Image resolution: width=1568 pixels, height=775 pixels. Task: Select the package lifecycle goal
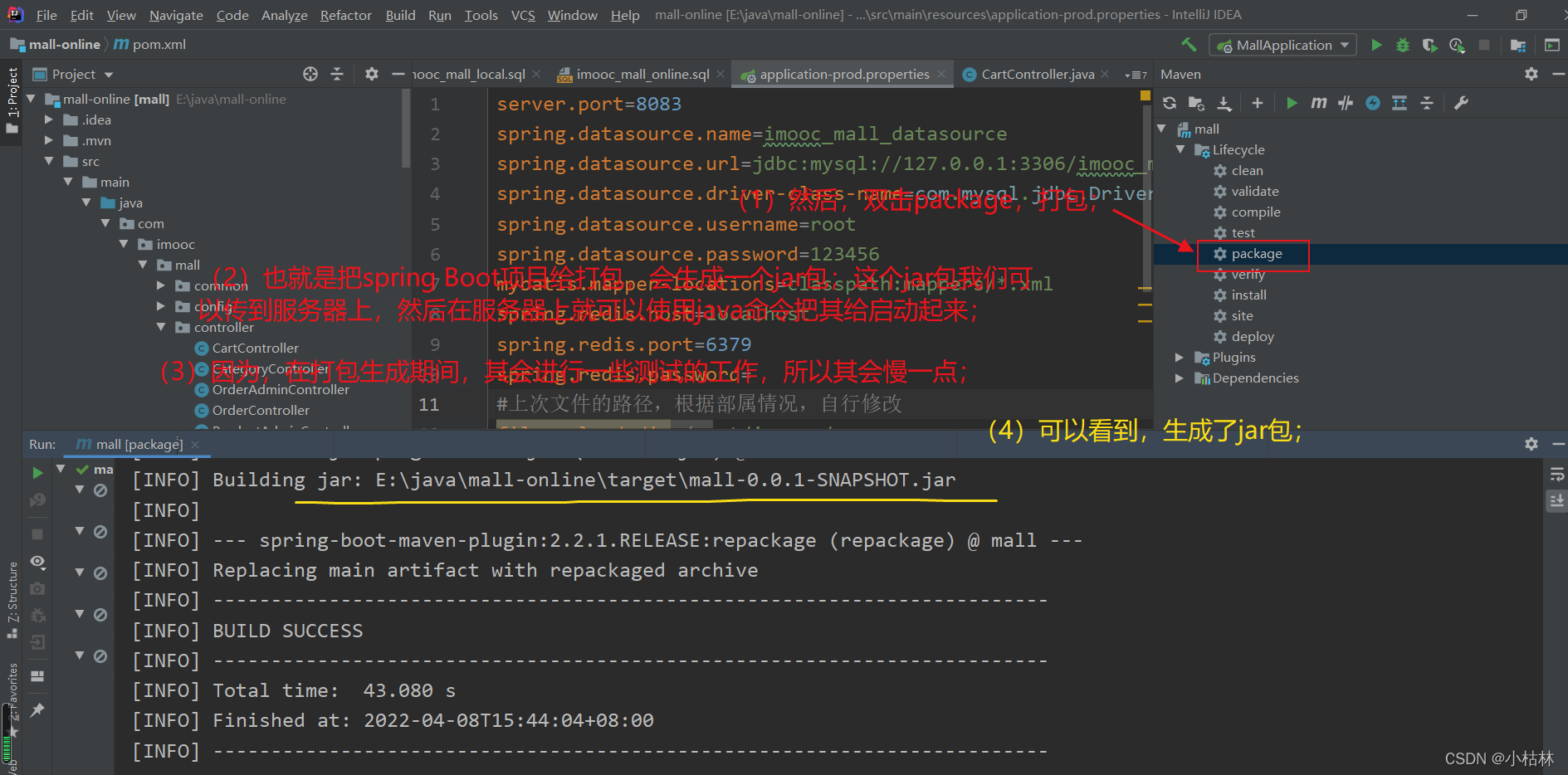point(1256,254)
